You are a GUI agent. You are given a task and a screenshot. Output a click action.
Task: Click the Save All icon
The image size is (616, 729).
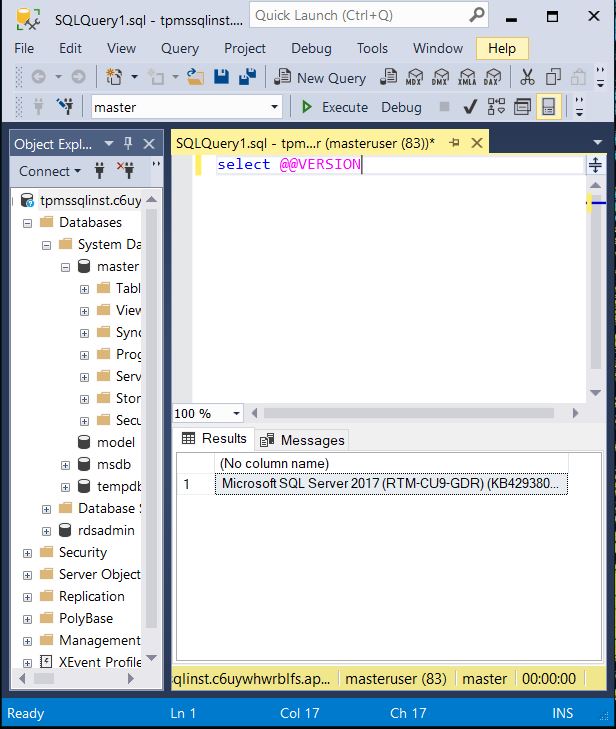pos(247,77)
